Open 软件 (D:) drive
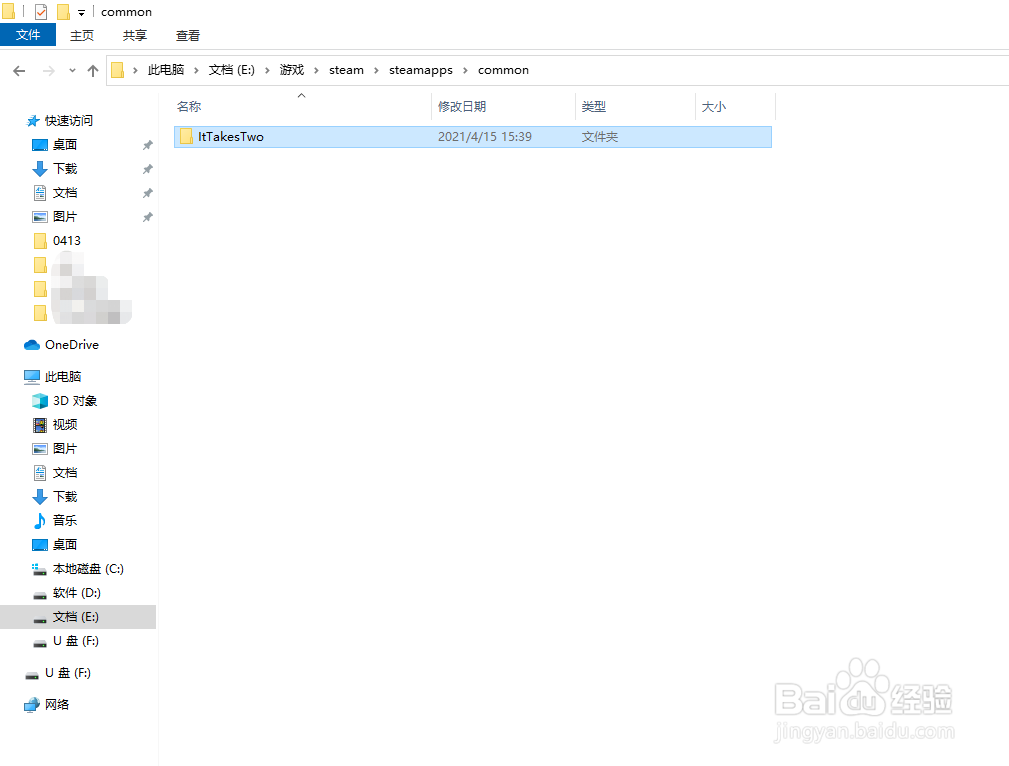Viewport: 1009px width, 766px height. coord(77,592)
